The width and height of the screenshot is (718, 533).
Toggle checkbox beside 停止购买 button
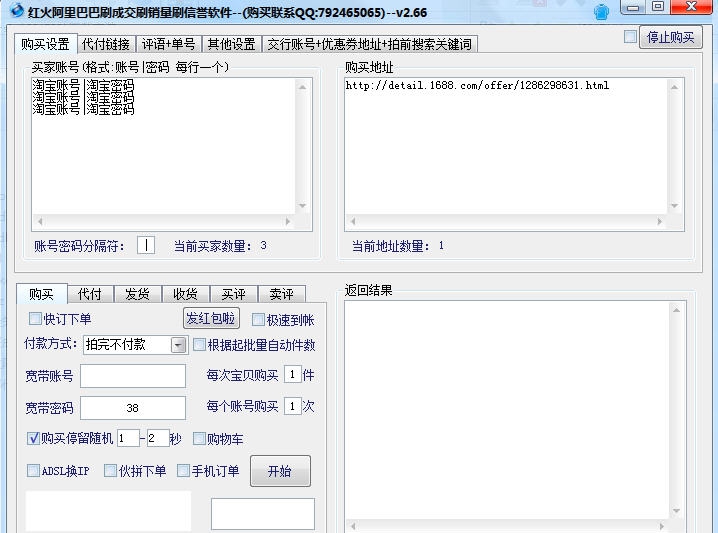(631, 37)
